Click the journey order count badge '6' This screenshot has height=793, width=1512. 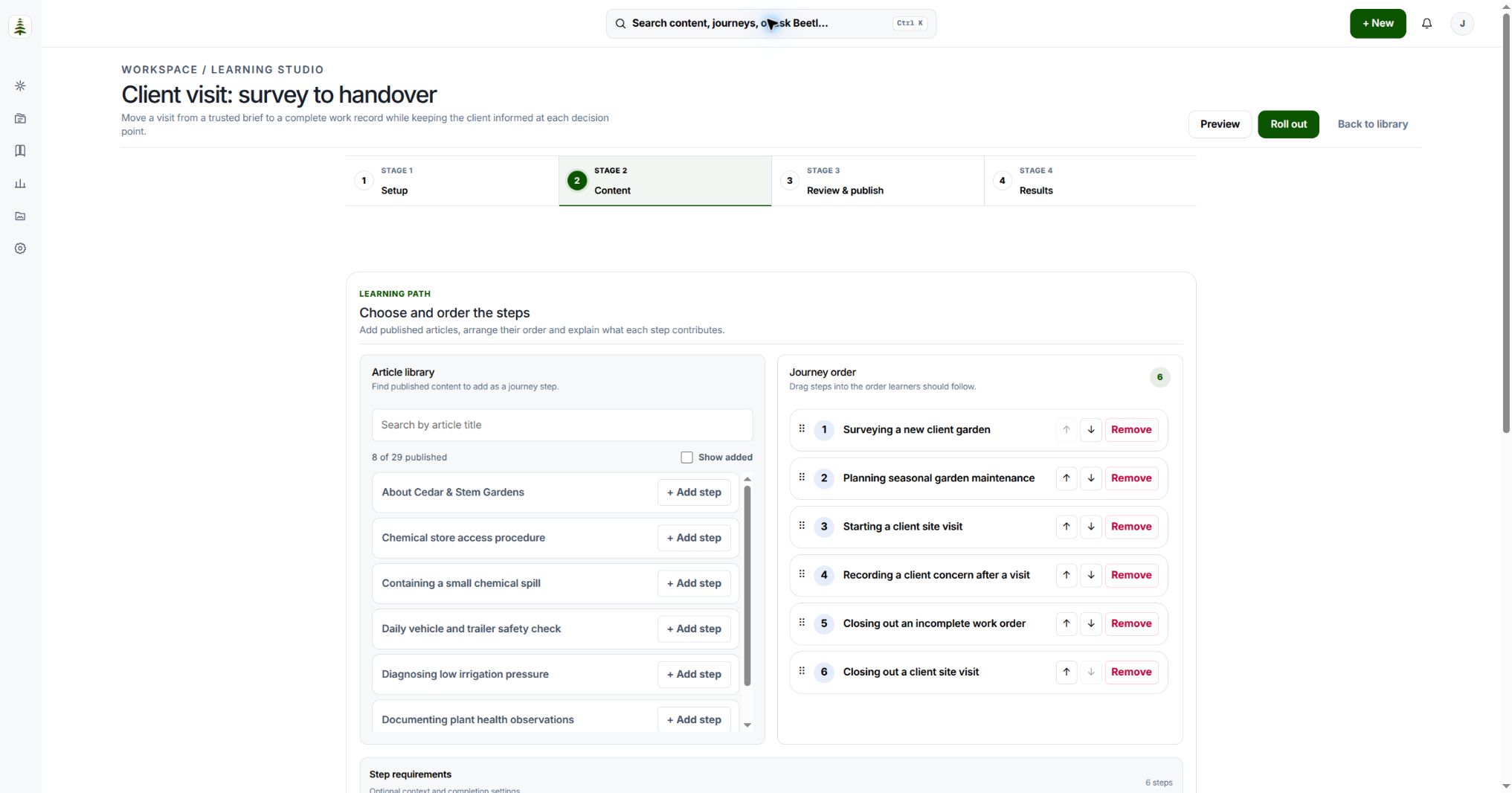click(1159, 377)
